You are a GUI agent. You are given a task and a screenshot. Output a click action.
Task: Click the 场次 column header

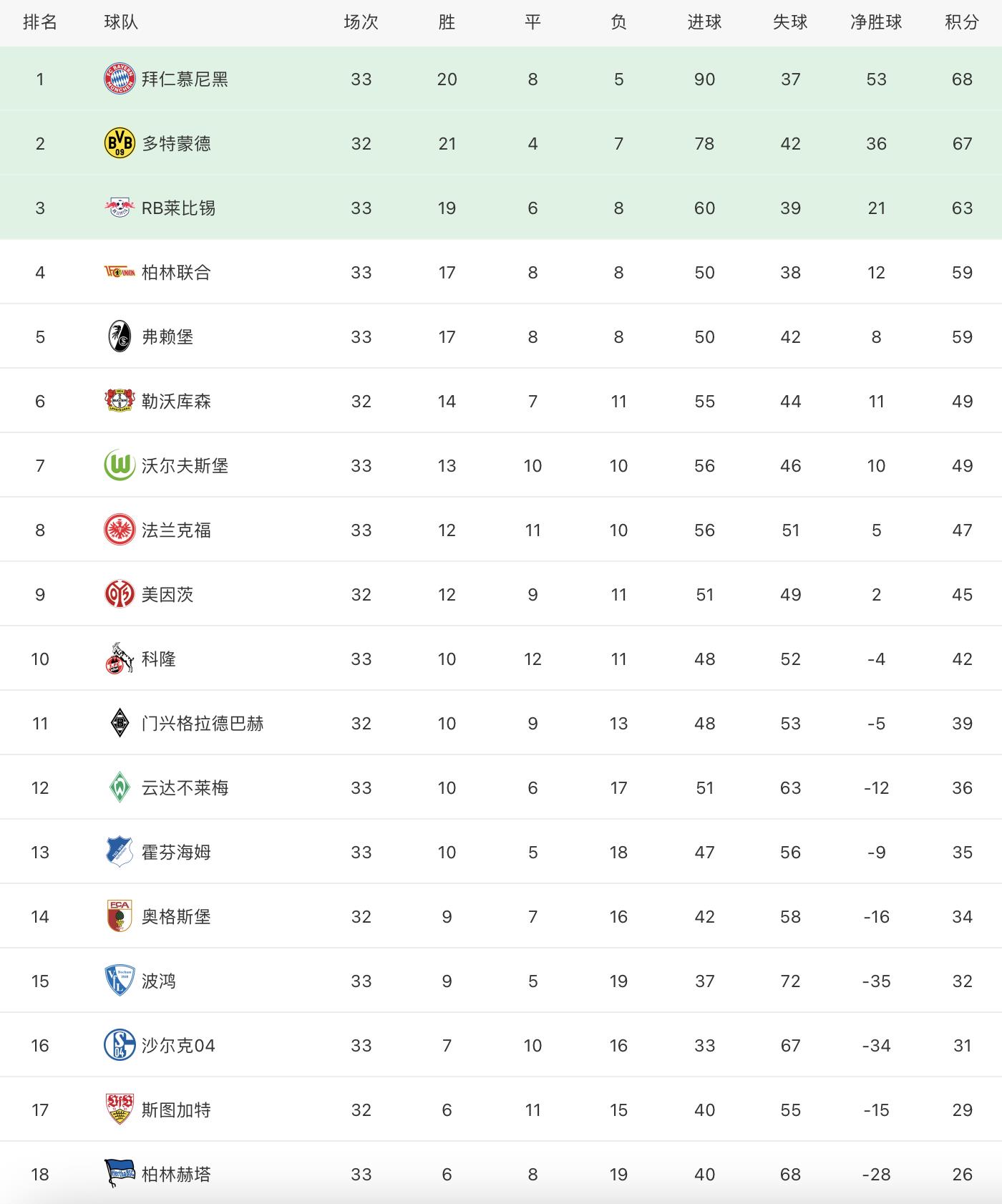[361, 22]
